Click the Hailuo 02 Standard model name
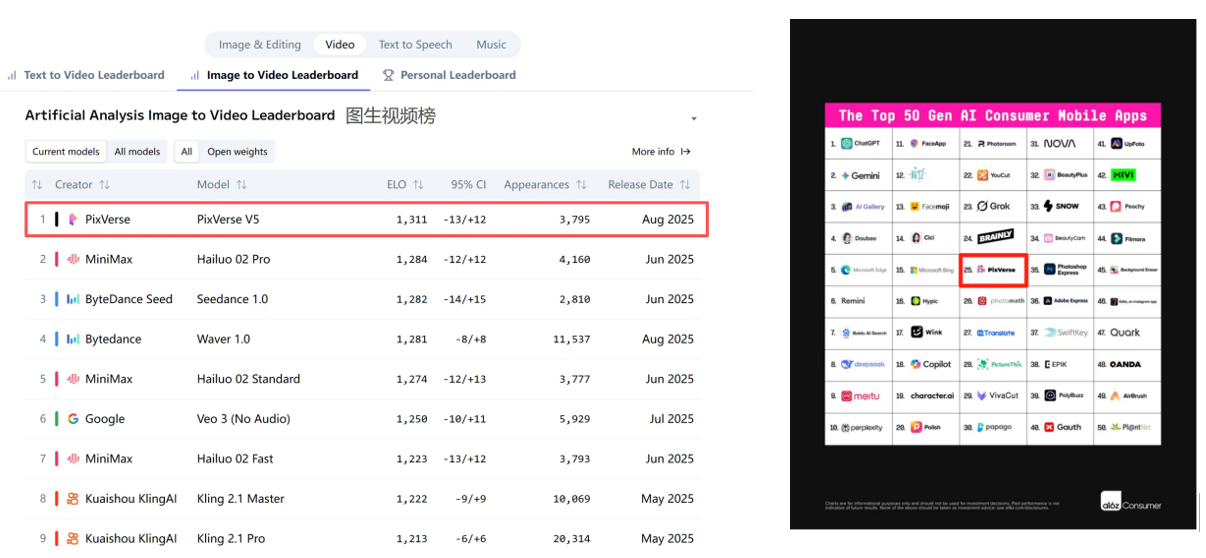This screenshot has width=1206, height=558. [248, 379]
